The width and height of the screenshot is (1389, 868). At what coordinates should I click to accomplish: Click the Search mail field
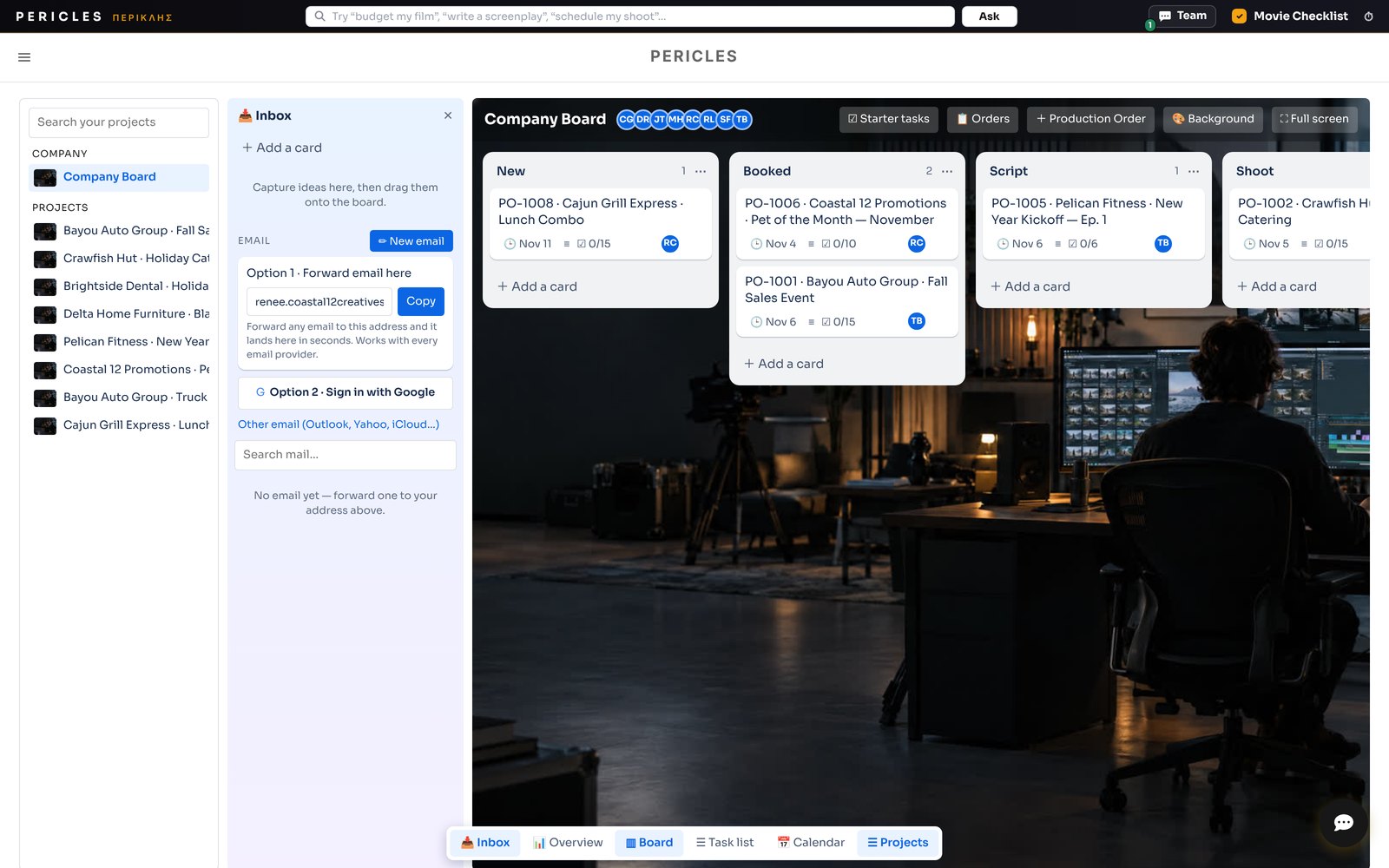pos(346,455)
